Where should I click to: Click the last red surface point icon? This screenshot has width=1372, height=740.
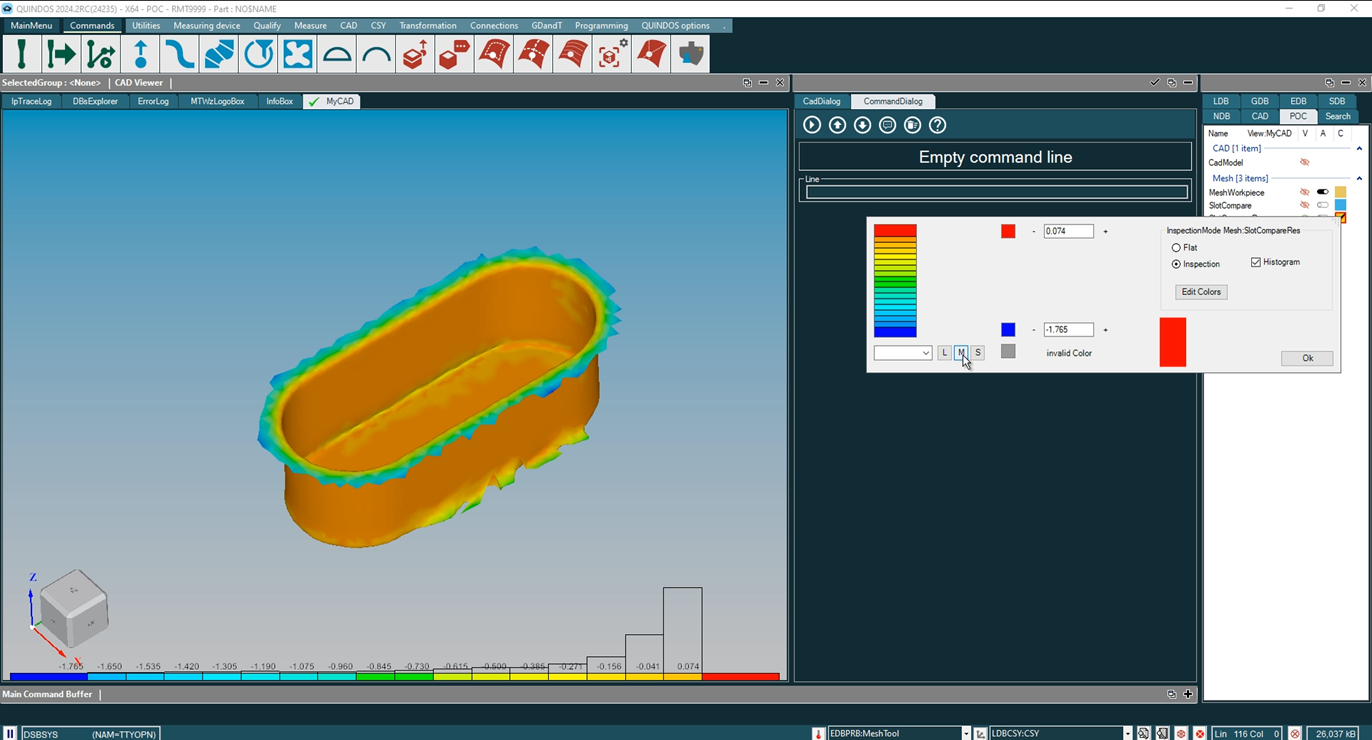(x=652, y=54)
